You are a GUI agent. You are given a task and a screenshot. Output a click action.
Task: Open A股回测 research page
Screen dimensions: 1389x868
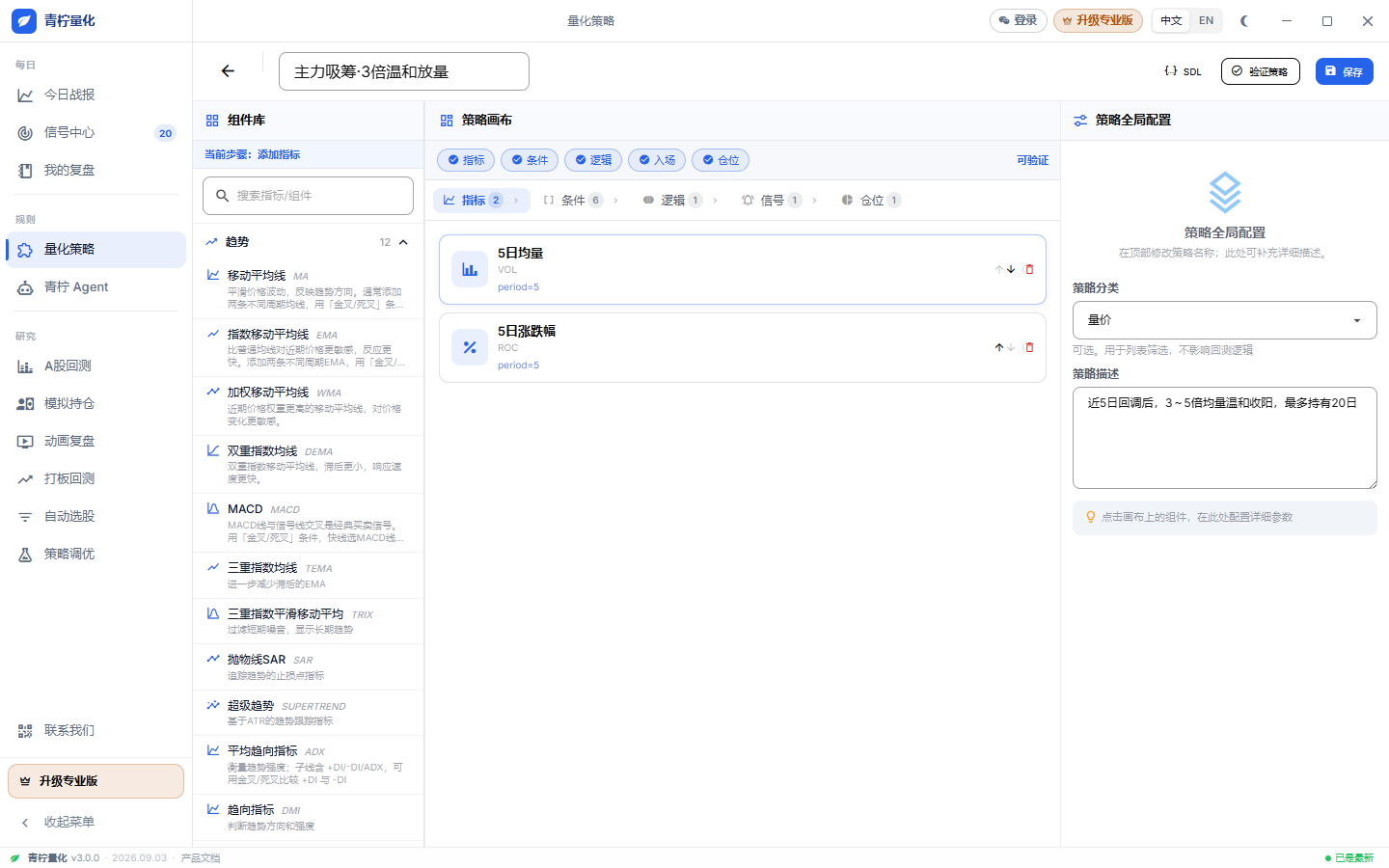(x=95, y=366)
